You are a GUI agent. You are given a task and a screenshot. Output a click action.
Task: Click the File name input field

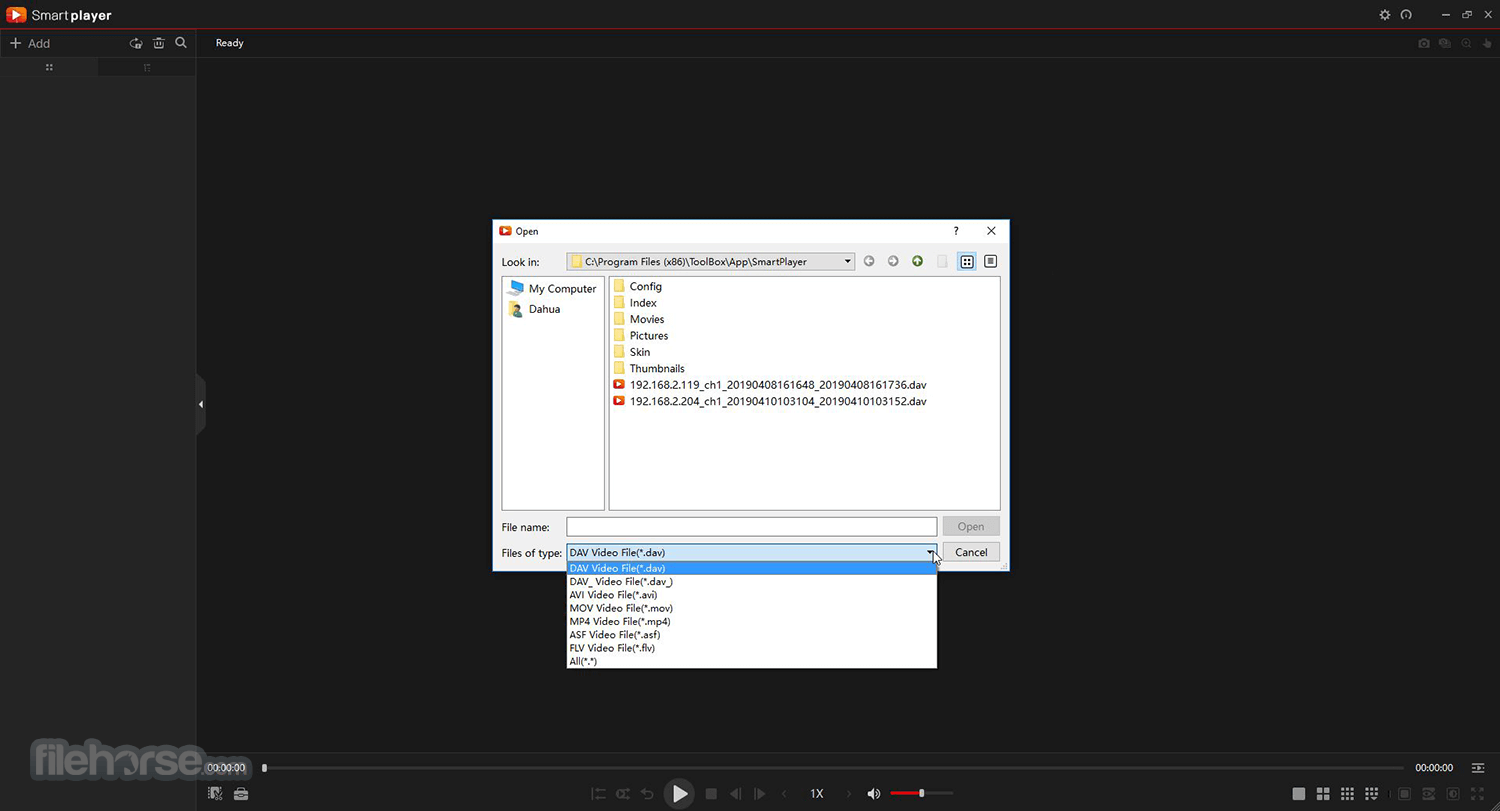752,527
